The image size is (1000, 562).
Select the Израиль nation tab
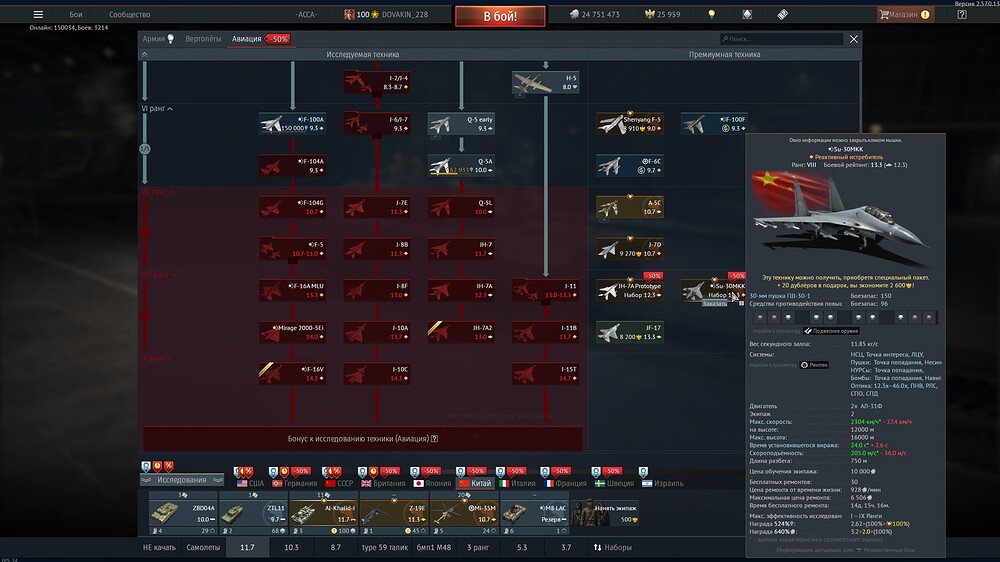(662, 484)
